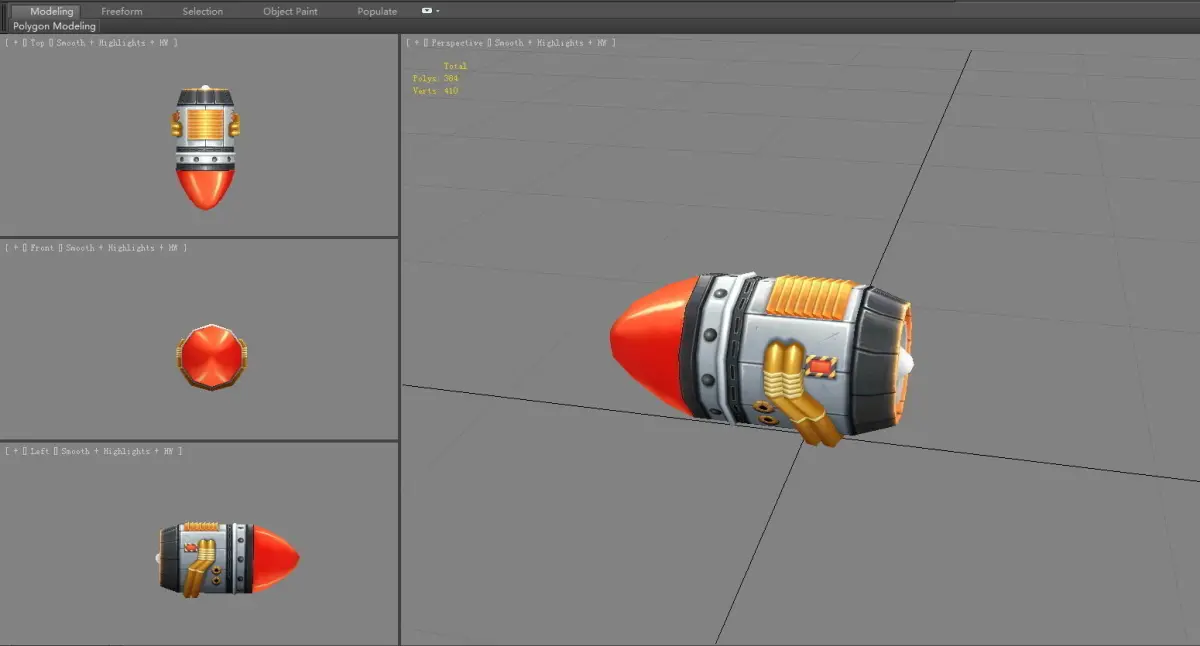Select the rocket model in Perspective viewport
Image resolution: width=1200 pixels, height=646 pixels.
[761, 358]
